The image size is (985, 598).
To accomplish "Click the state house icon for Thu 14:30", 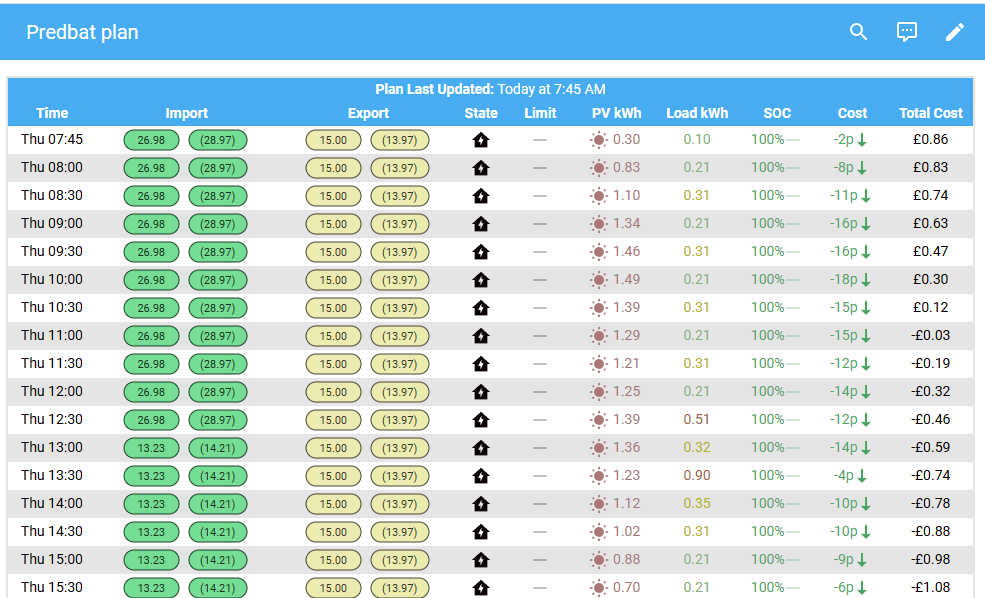I will pyautogui.click(x=481, y=532).
